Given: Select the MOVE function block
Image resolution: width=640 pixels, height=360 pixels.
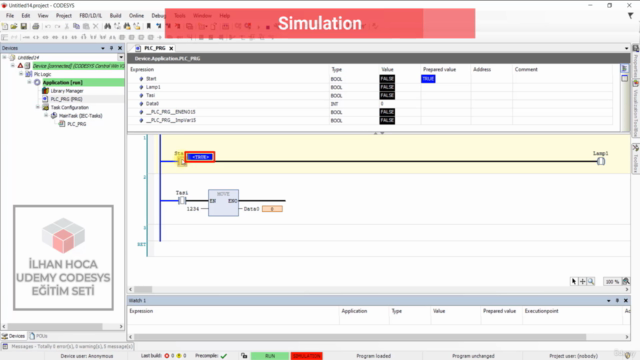Looking at the screenshot, I should pos(223,202).
